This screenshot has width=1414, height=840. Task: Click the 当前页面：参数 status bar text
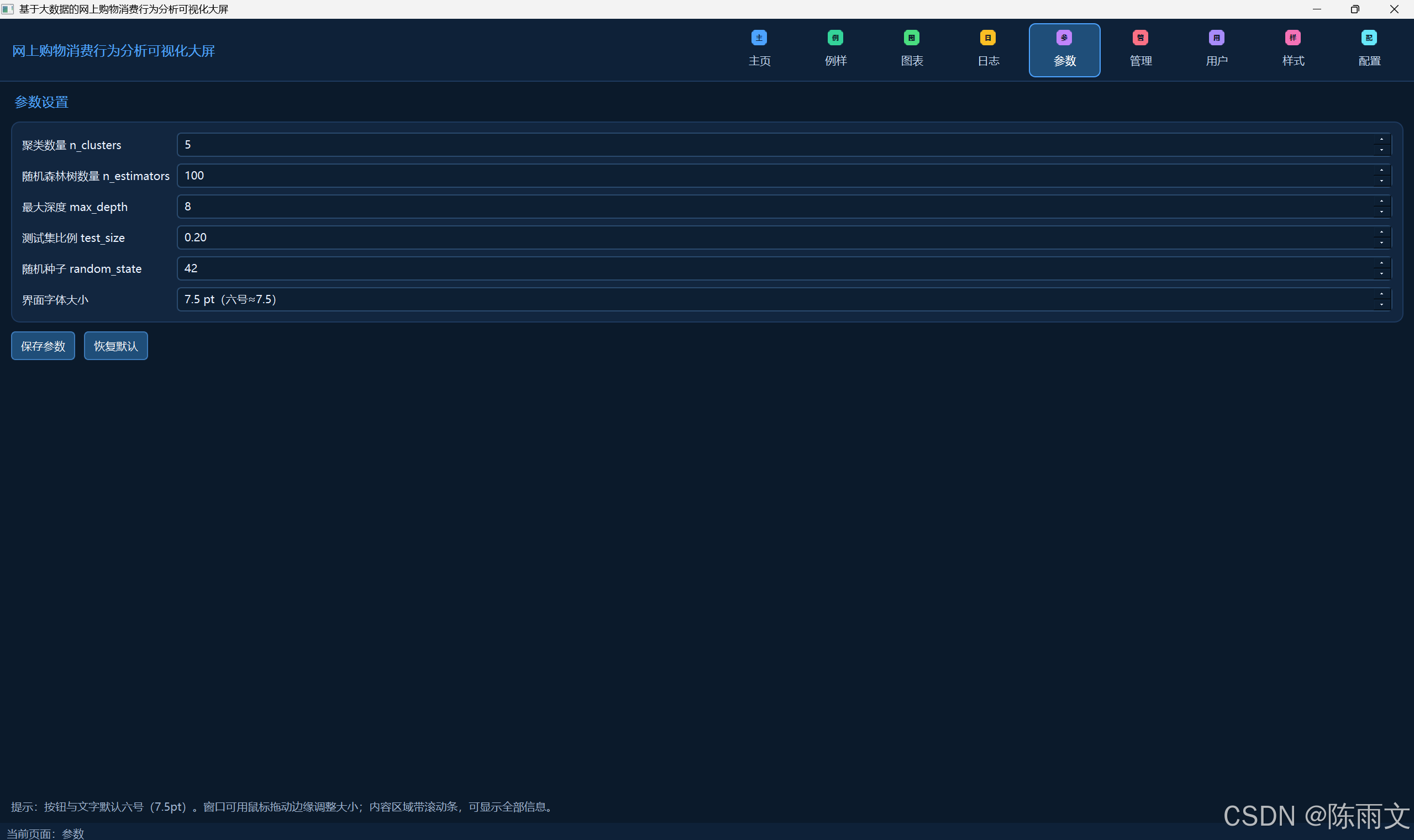[45, 833]
